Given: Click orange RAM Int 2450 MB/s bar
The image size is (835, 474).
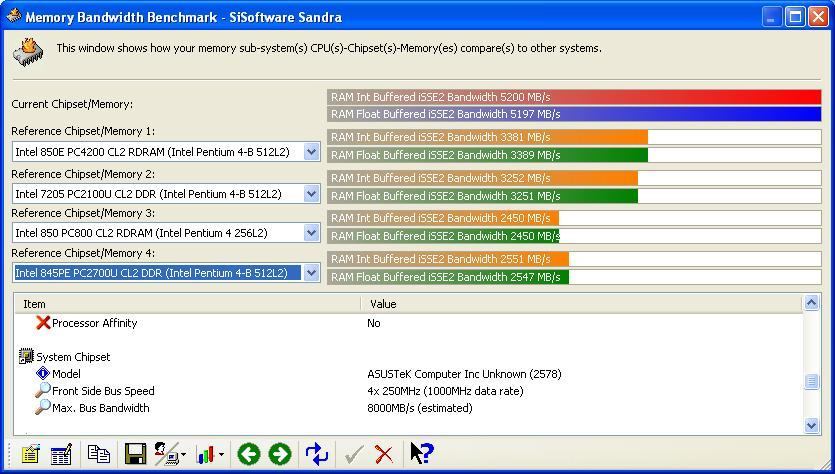Looking at the screenshot, I should [x=443, y=218].
